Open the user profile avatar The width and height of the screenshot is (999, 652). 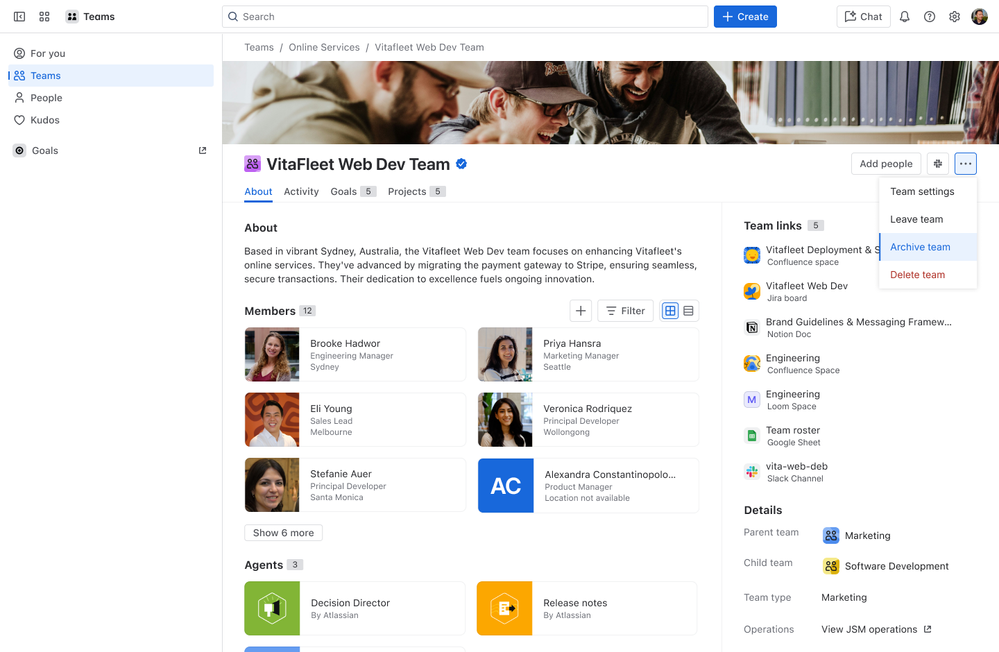point(979,17)
